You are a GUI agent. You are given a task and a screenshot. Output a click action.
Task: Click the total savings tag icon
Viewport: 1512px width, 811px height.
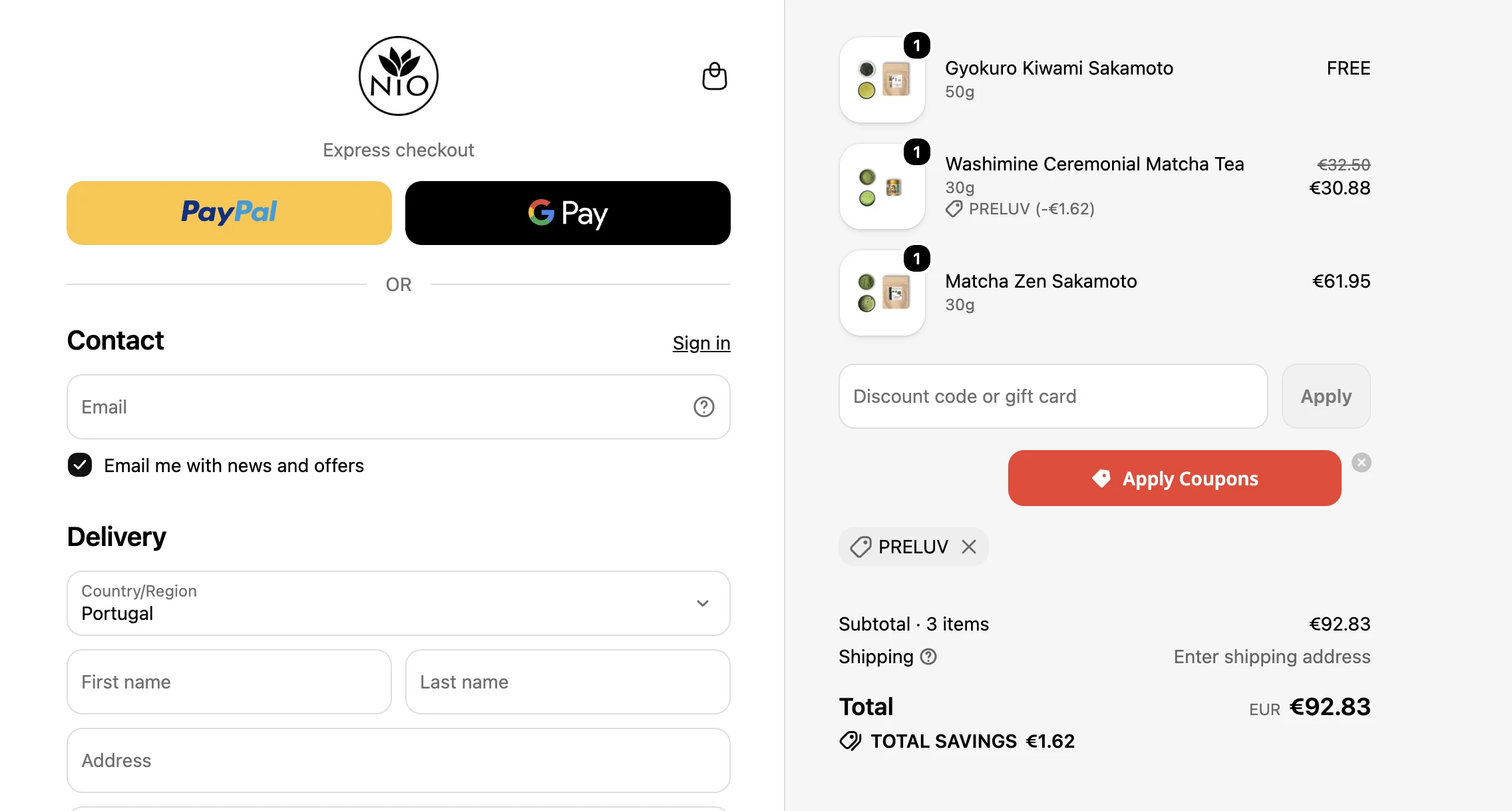pos(850,741)
